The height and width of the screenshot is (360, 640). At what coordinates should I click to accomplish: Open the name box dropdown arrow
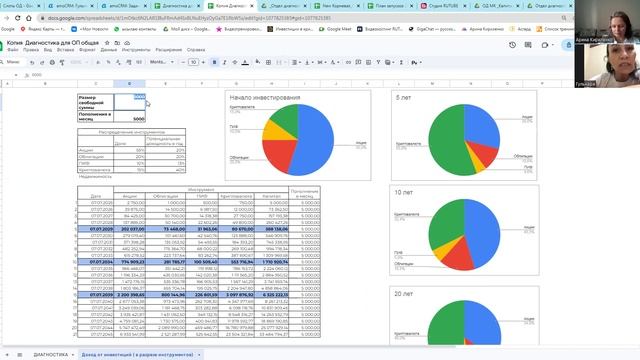click(x=16, y=75)
